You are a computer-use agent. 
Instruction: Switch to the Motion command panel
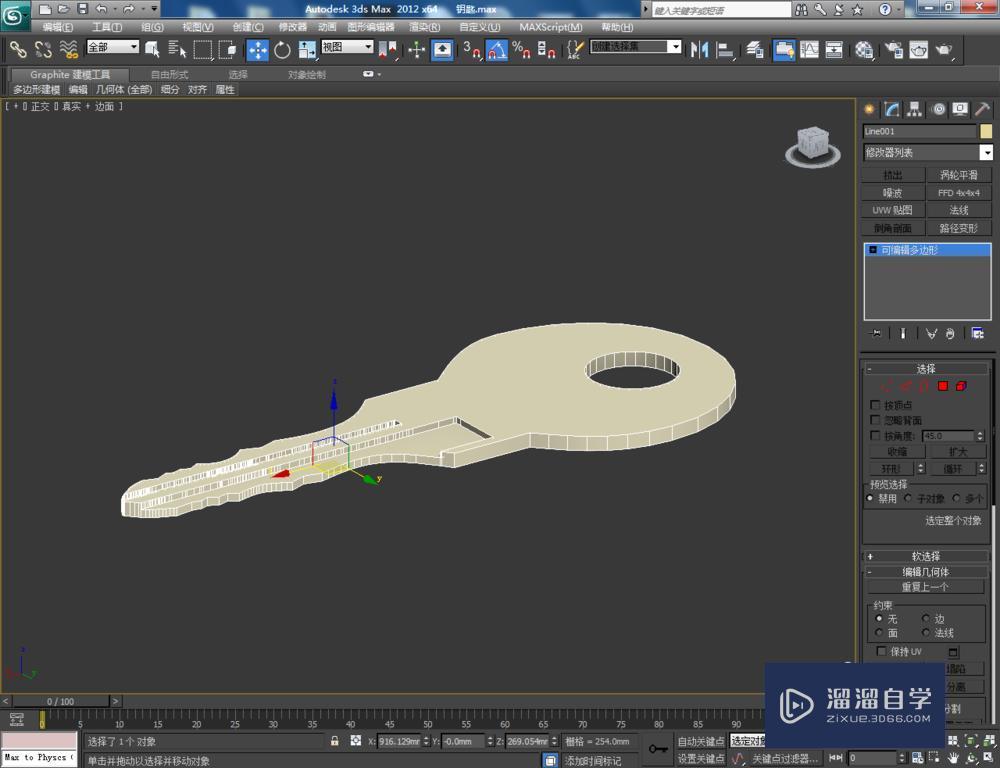pos(938,109)
